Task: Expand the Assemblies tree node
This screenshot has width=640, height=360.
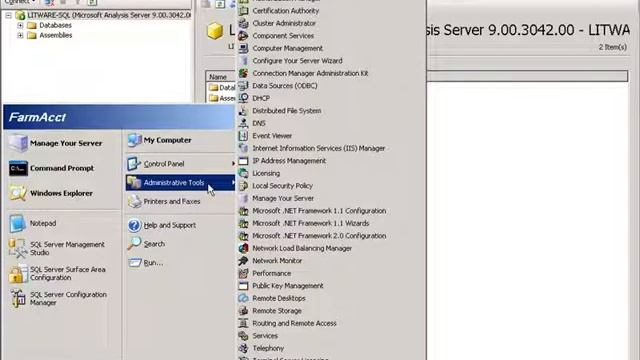Action: click(x=20, y=36)
